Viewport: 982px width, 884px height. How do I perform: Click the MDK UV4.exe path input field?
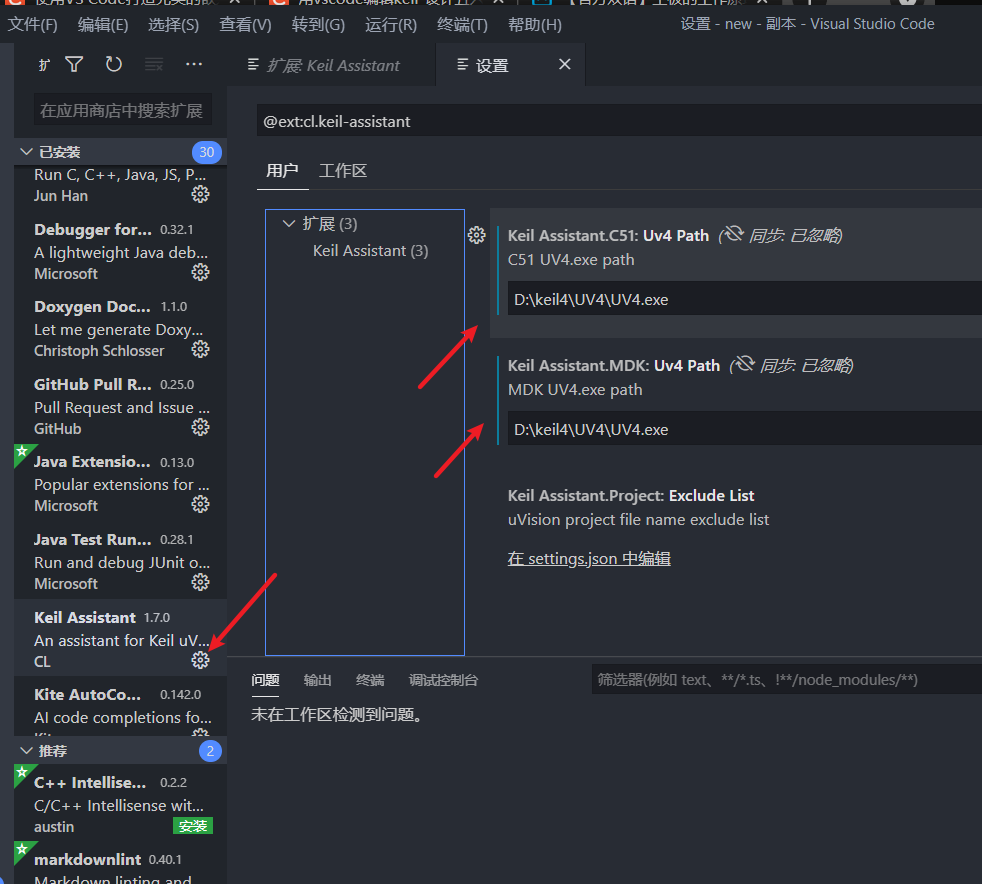point(745,429)
